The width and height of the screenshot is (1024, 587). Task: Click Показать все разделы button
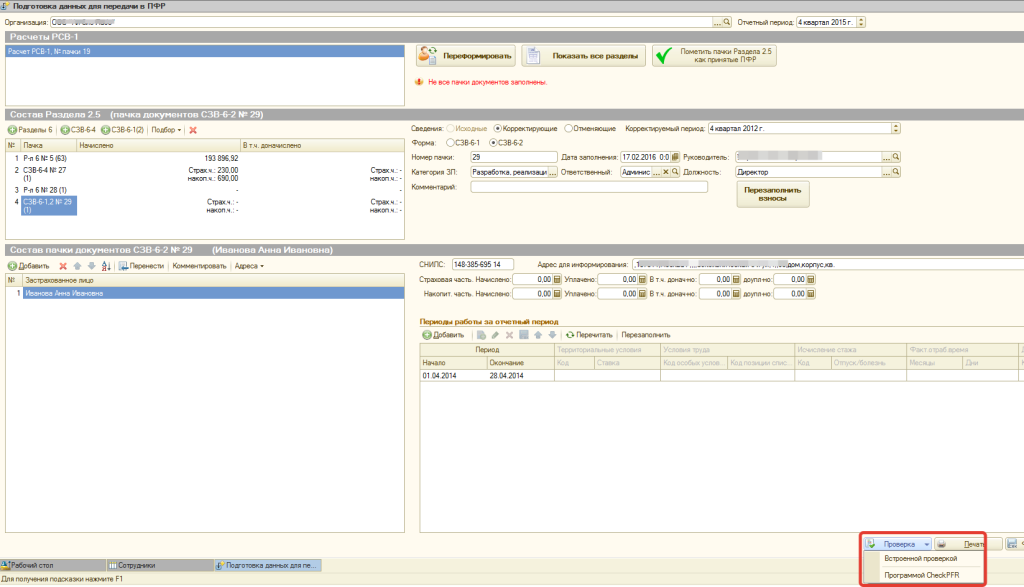[x=584, y=56]
